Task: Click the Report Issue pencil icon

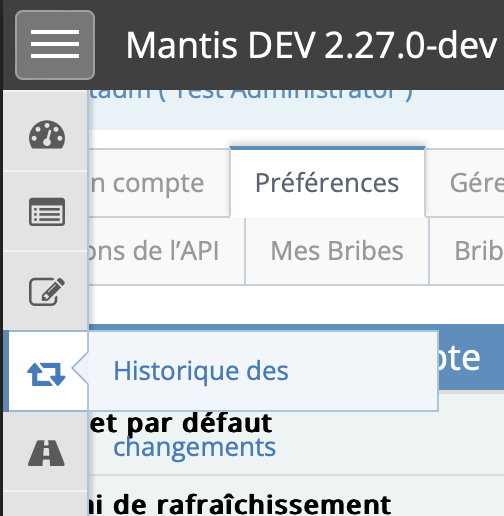Action: point(47,291)
